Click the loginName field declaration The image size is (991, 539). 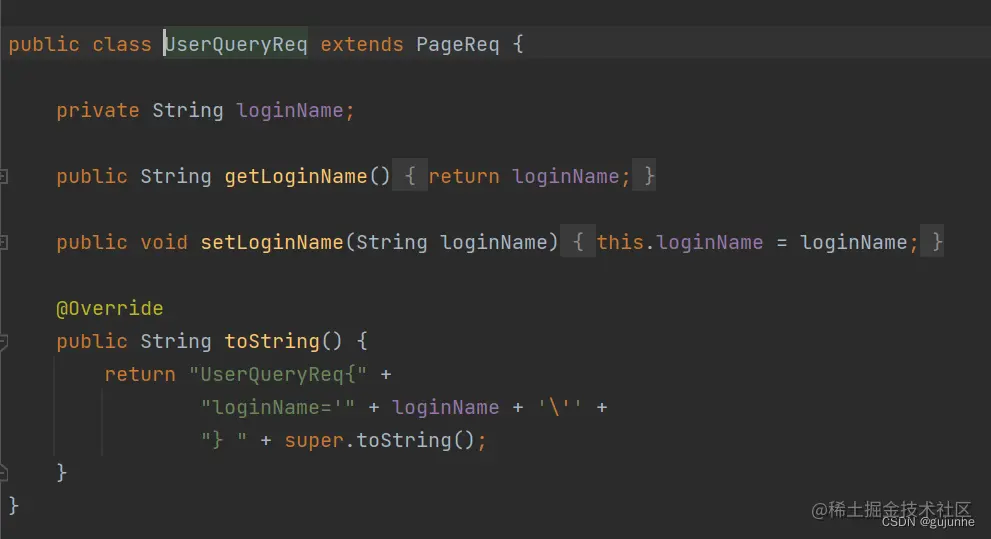[x=290, y=111]
